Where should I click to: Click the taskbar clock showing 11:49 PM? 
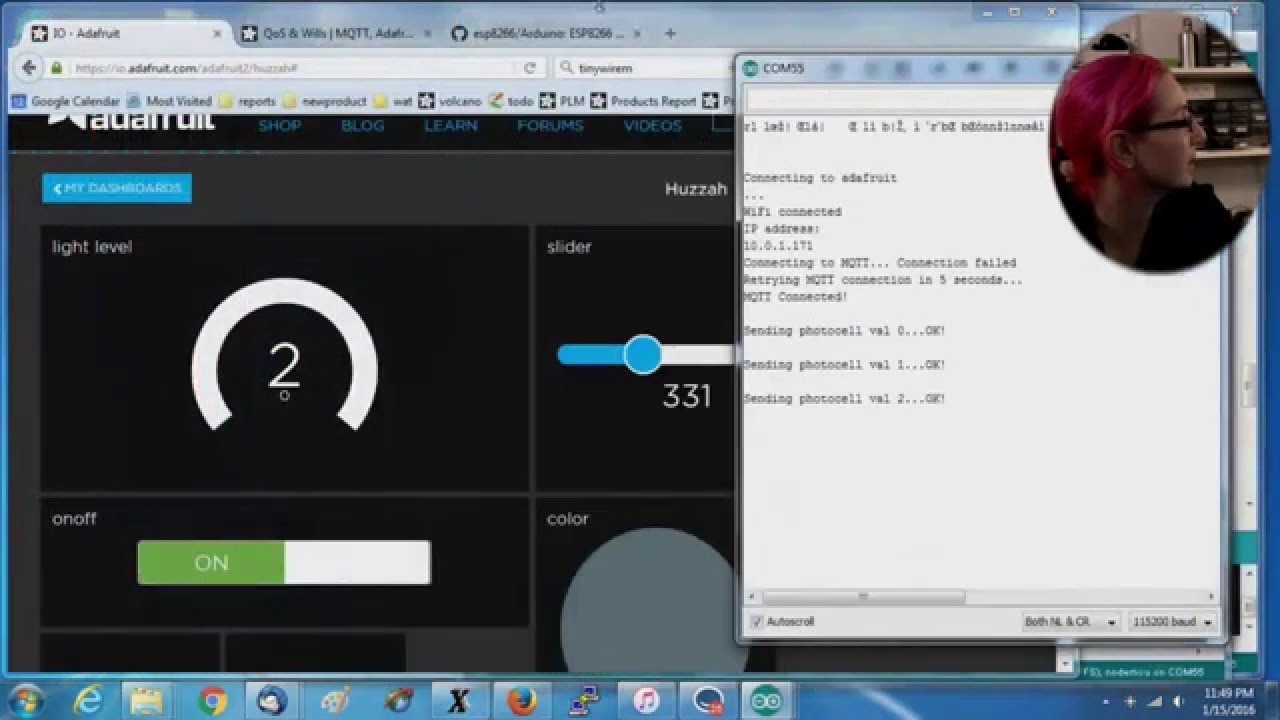(1230, 700)
